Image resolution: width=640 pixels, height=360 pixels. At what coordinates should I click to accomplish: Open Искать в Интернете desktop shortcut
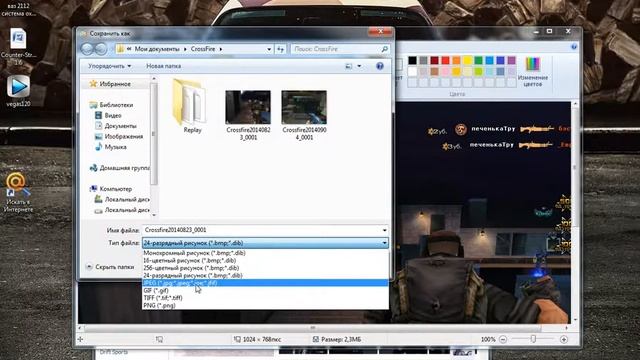tap(17, 193)
